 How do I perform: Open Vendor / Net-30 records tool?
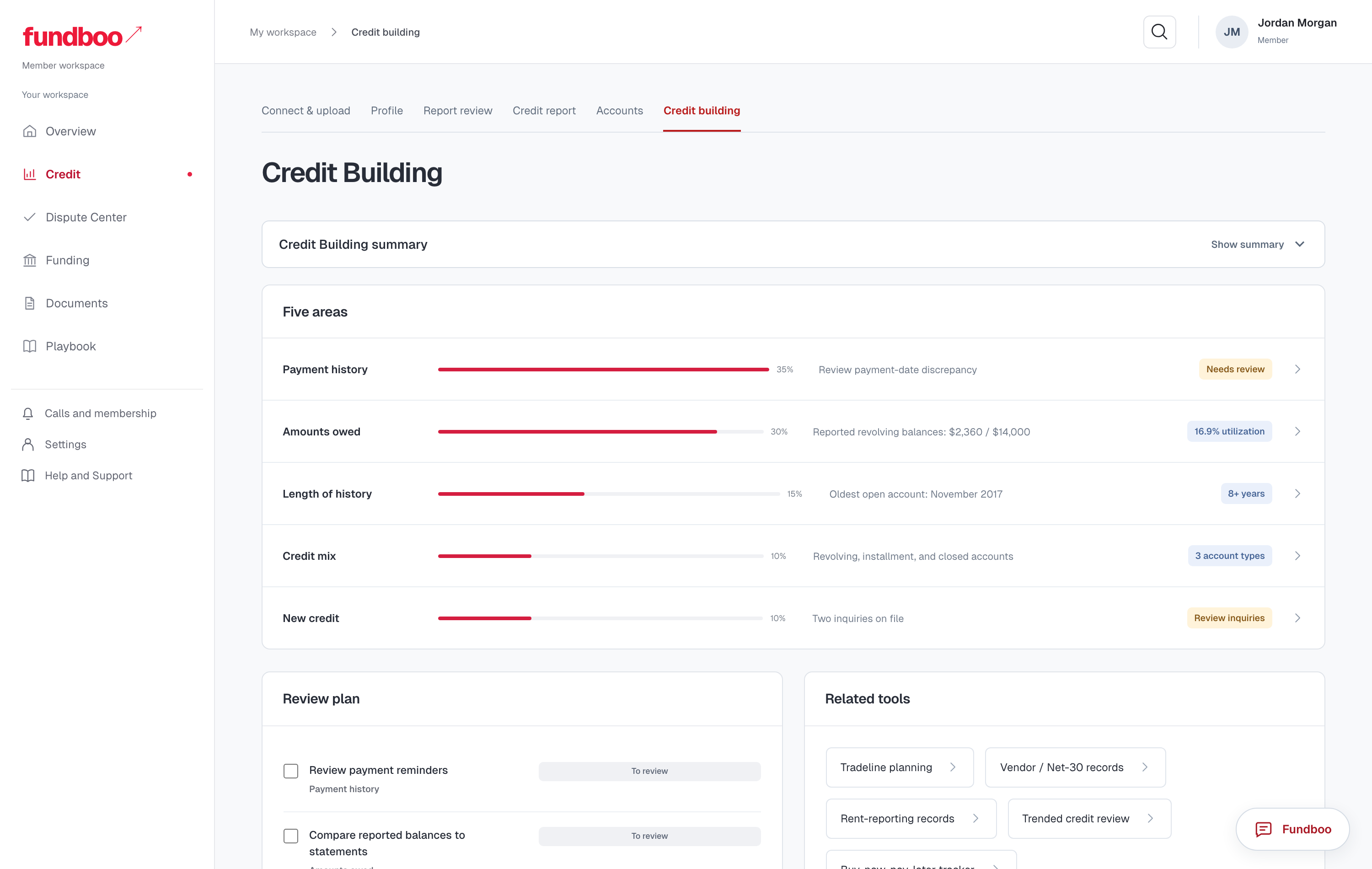[1075, 767]
